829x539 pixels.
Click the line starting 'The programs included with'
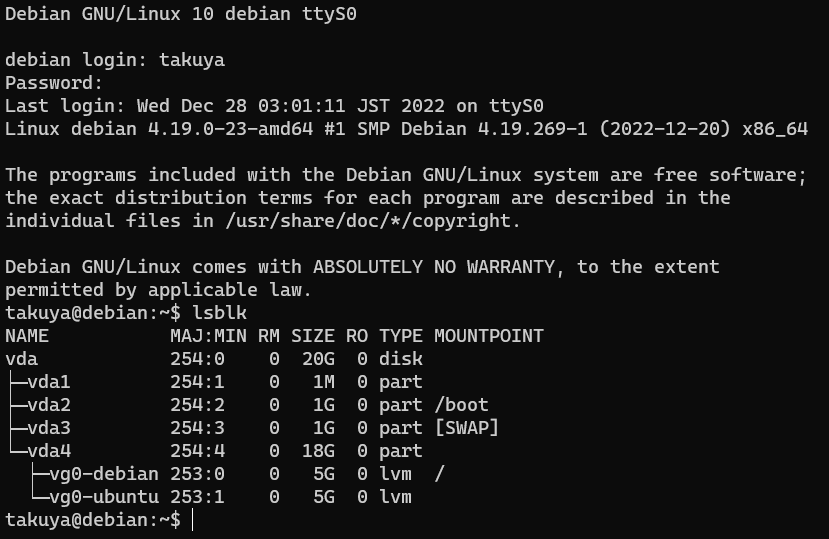[x=406, y=175]
